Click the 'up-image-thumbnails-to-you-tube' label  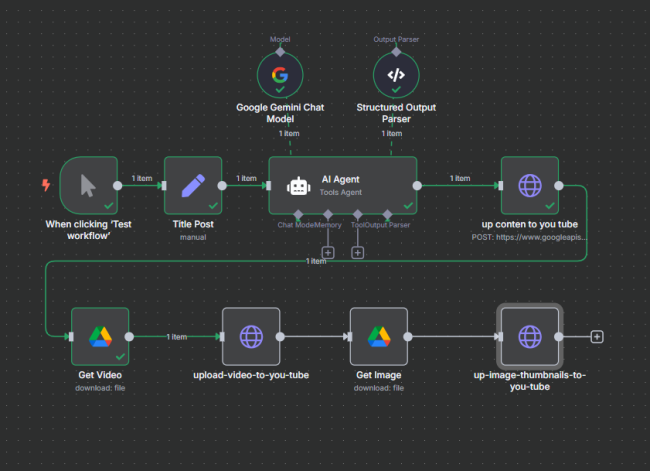pos(530,381)
